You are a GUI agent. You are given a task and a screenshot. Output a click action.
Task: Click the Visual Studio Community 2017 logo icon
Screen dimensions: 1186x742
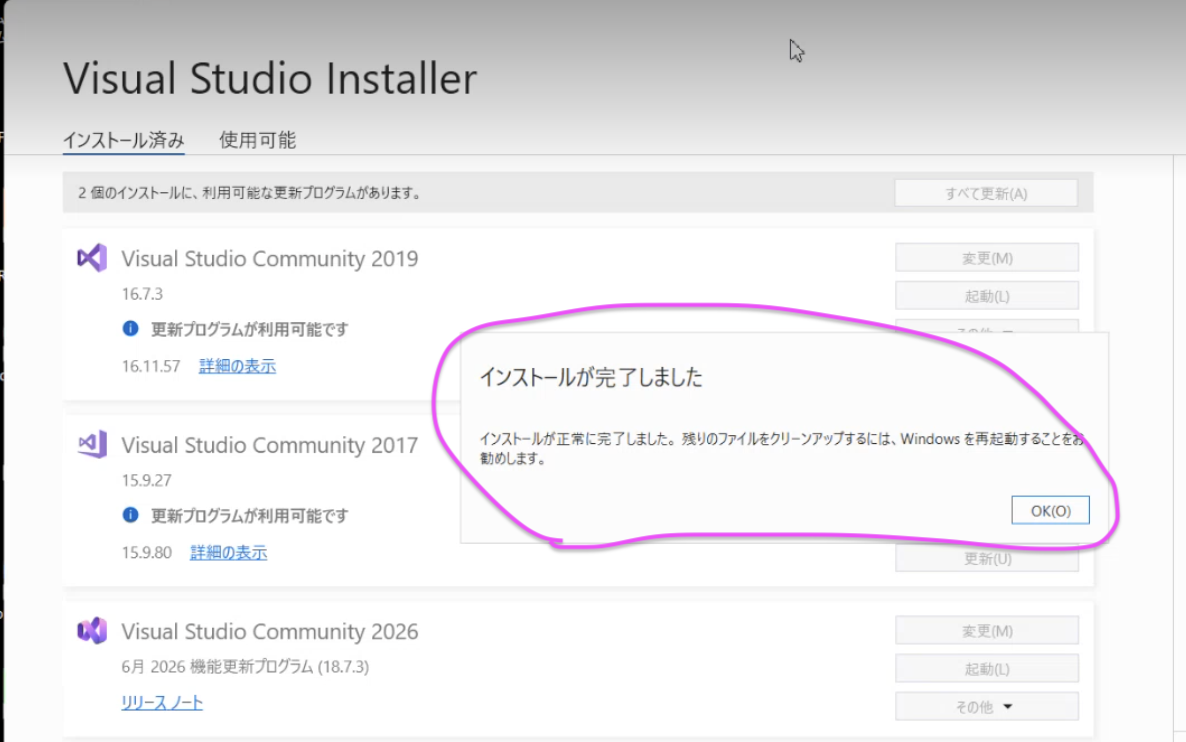pos(92,444)
